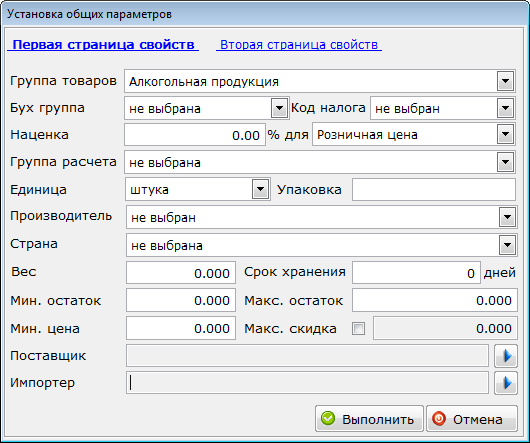Click the Вес value field
The image size is (530, 443).
tap(181, 273)
